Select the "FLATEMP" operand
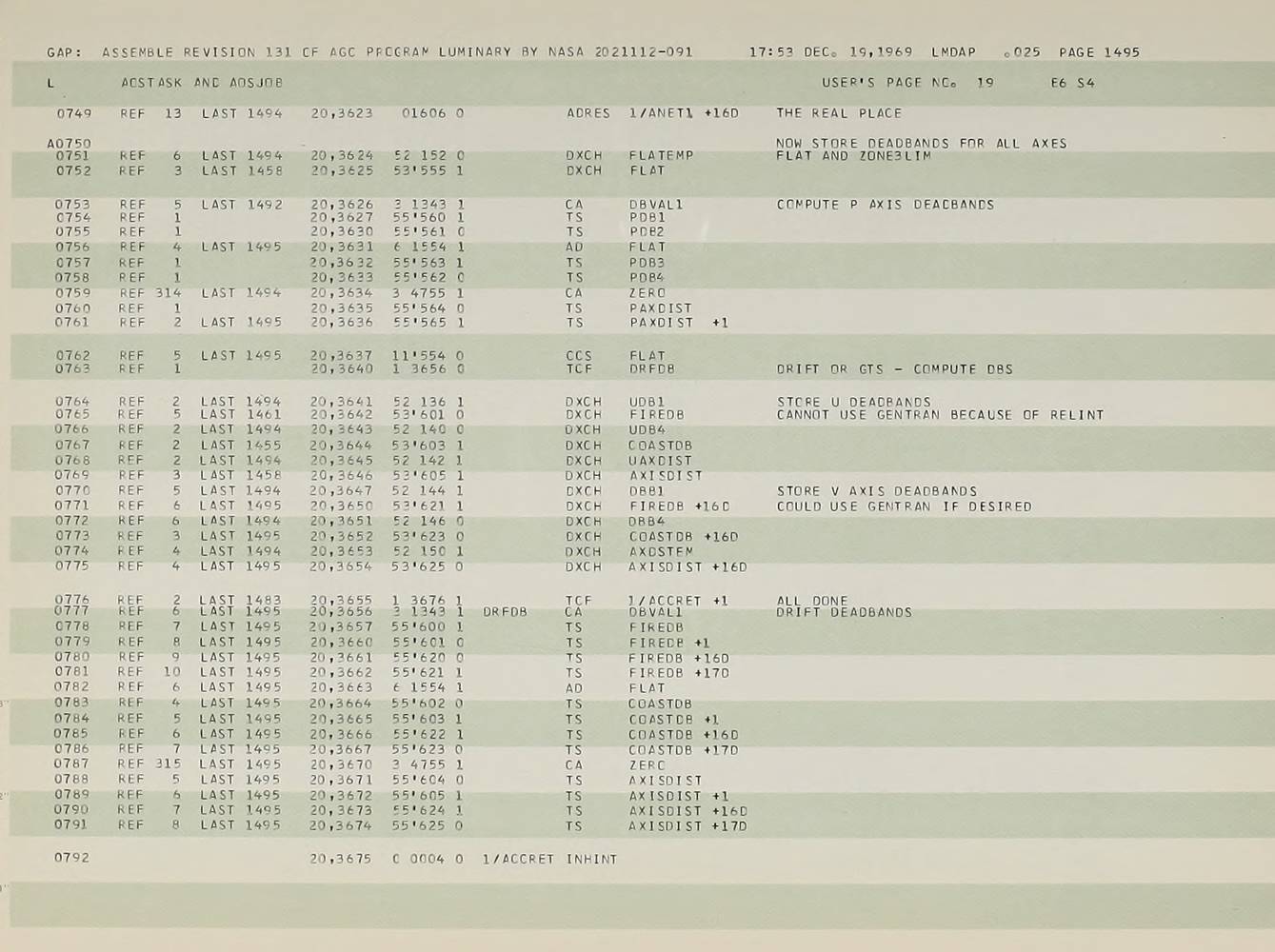The width and height of the screenshot is (1275, 952). pos(661,156)
